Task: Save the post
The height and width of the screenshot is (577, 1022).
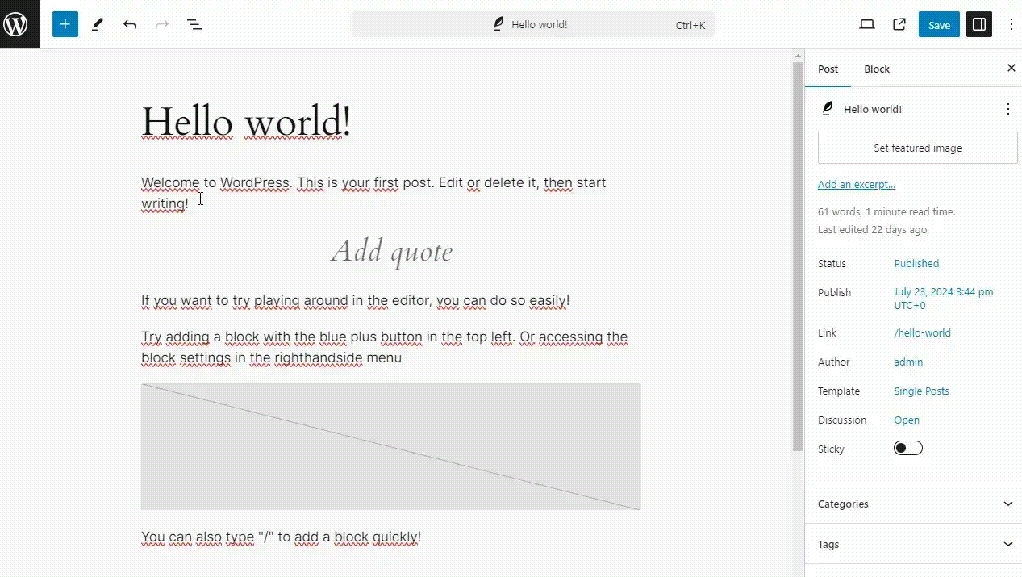Action: coord(939,24)
